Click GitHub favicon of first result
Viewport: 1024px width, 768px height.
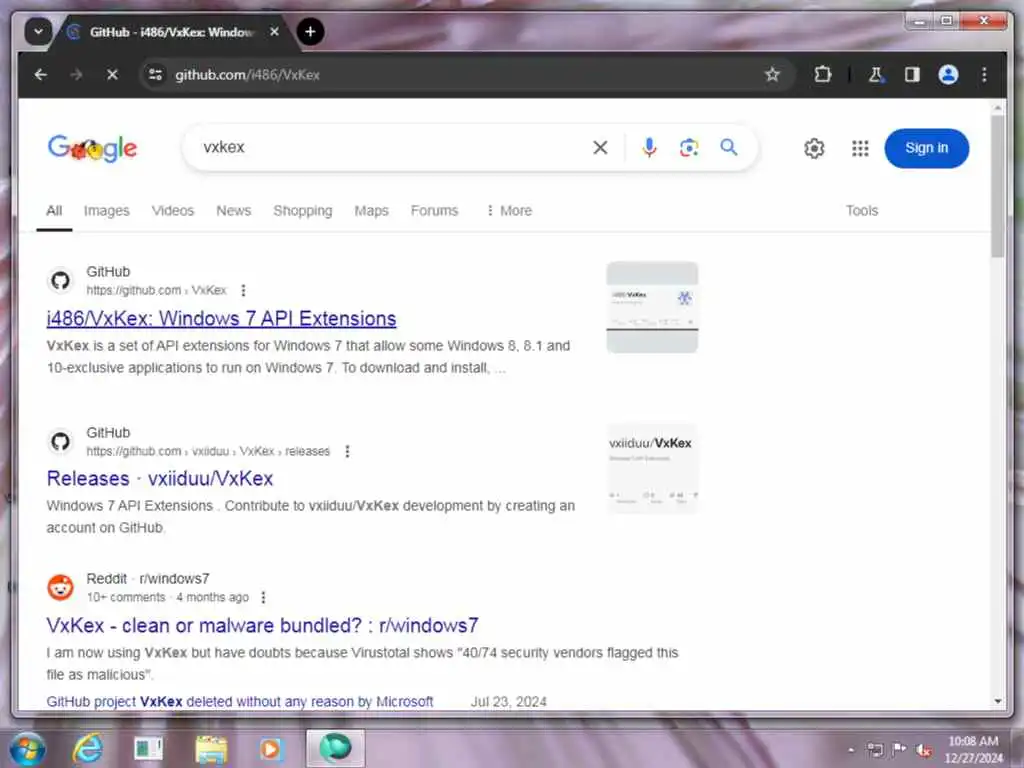(x=61, y=281)
